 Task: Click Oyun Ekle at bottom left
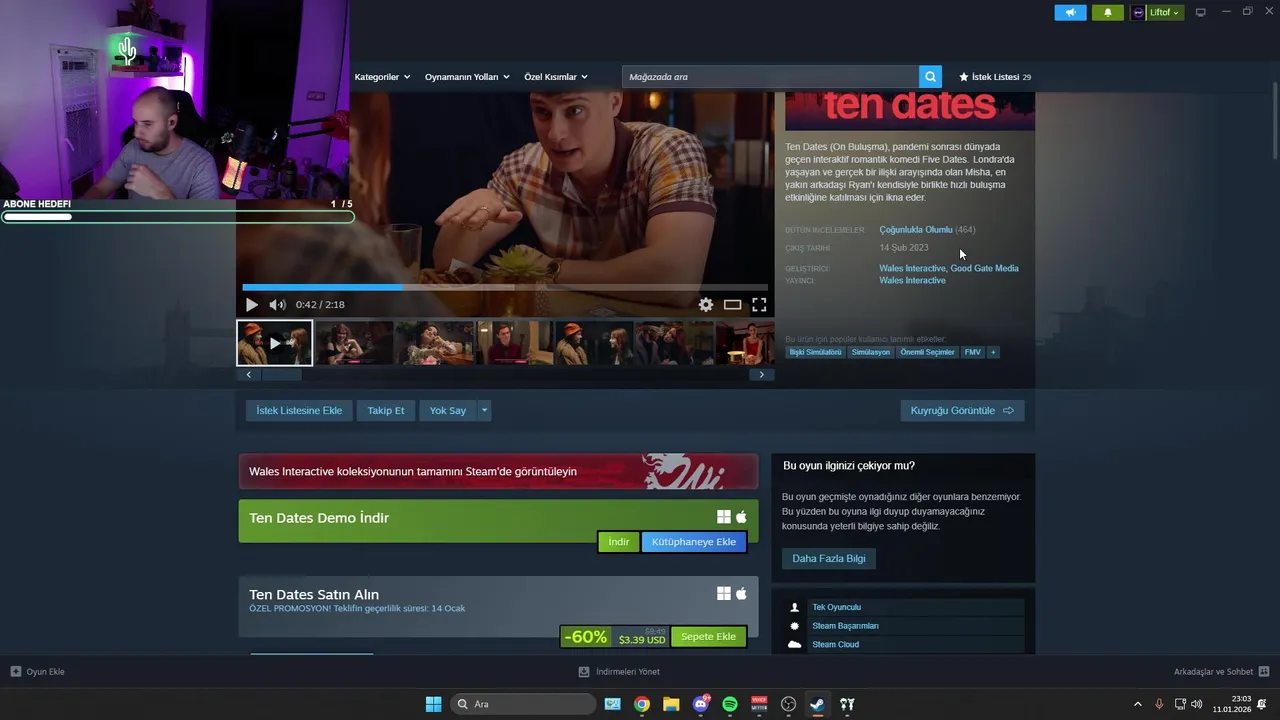click(x=38, y=672)
